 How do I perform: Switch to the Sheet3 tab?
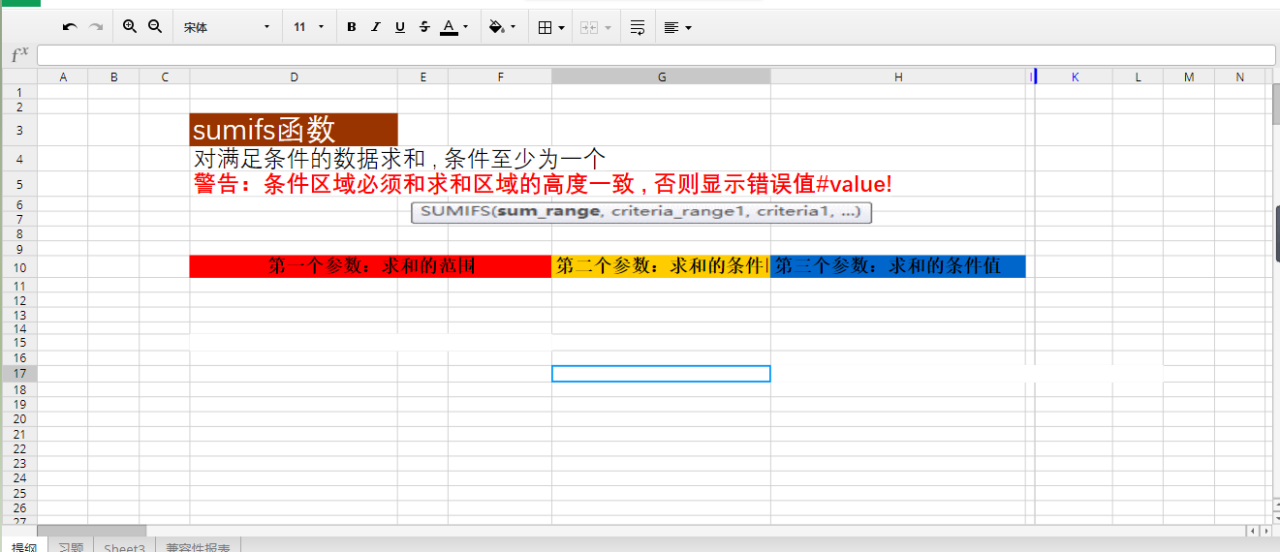tap(125, 546)
